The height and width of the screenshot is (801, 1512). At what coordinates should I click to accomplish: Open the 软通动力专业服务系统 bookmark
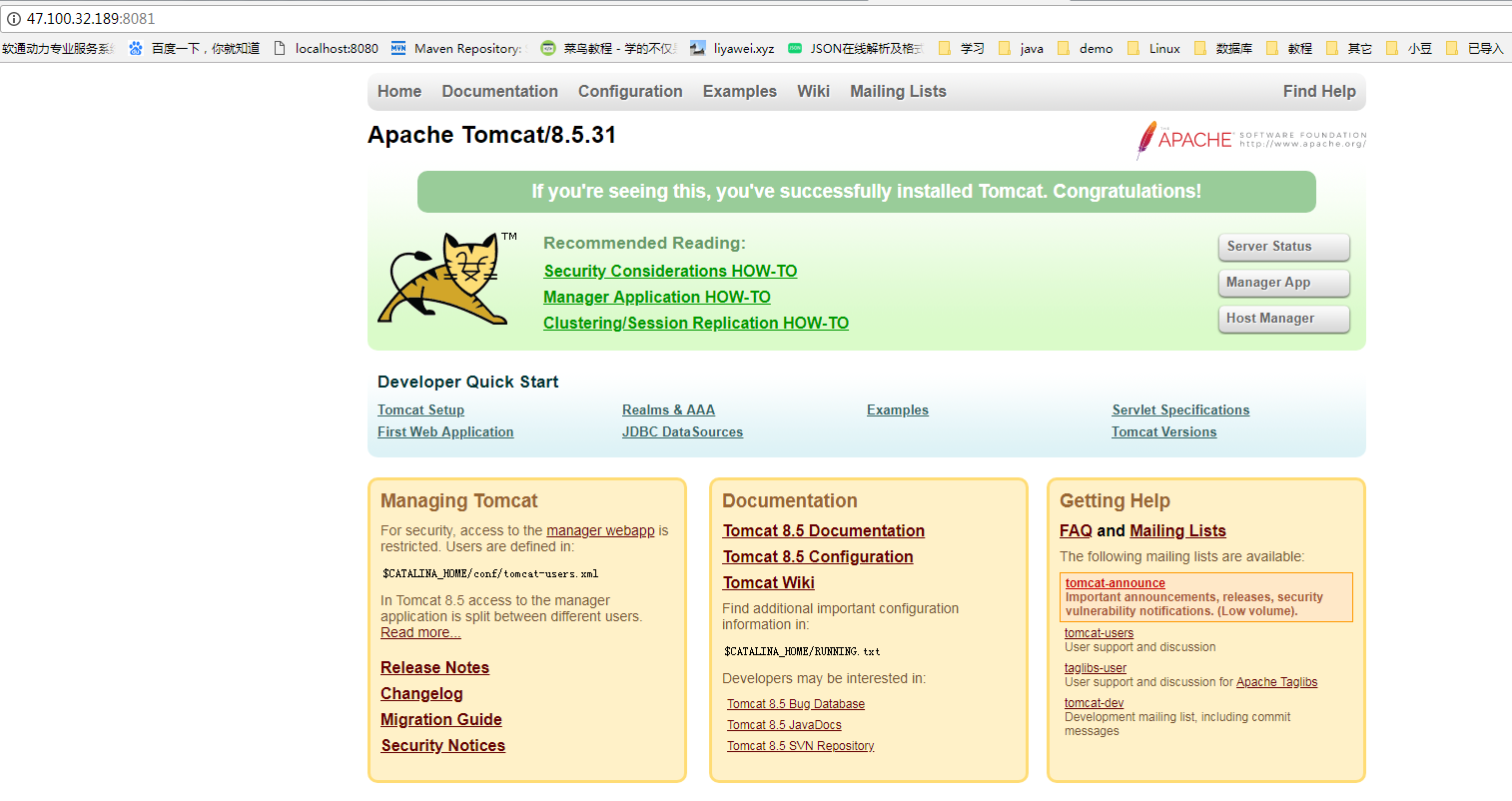58,48
